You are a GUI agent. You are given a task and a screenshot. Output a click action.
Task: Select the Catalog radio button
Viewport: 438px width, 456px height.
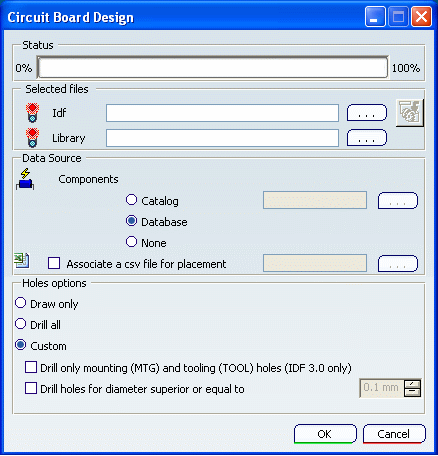click(x=131, y=200)
